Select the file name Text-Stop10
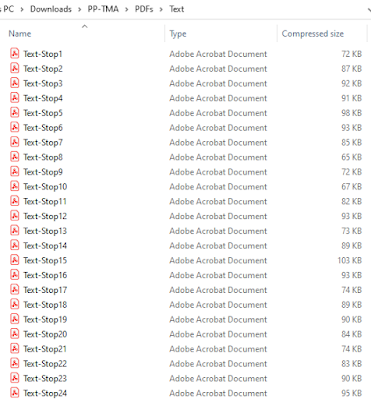The width and height of the screenshot is (371, 399). pos(45,187)
